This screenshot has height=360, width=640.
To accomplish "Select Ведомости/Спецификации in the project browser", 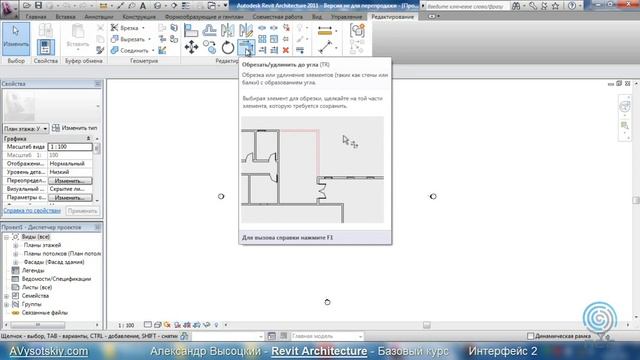I will click(x=56, y=279).
